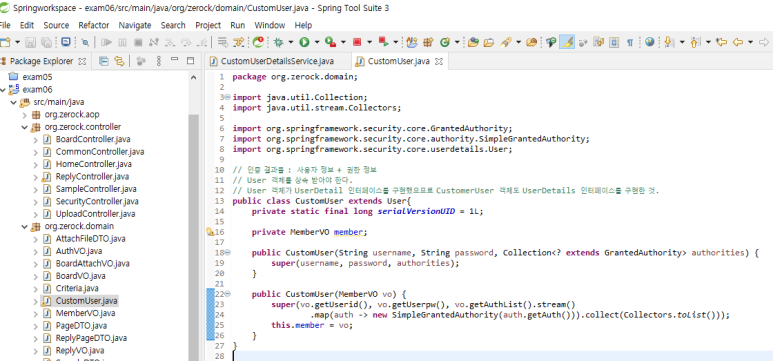773x361 pixels.
Task: Open the Source menu
Action: click(x=56, y=25)
